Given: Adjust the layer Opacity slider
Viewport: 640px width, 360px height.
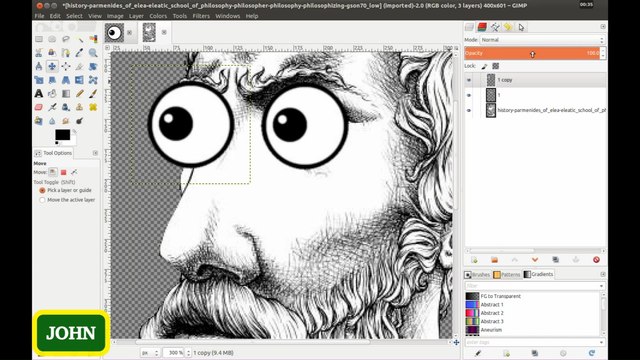Looking at the screenshot, I should point(532,53).
